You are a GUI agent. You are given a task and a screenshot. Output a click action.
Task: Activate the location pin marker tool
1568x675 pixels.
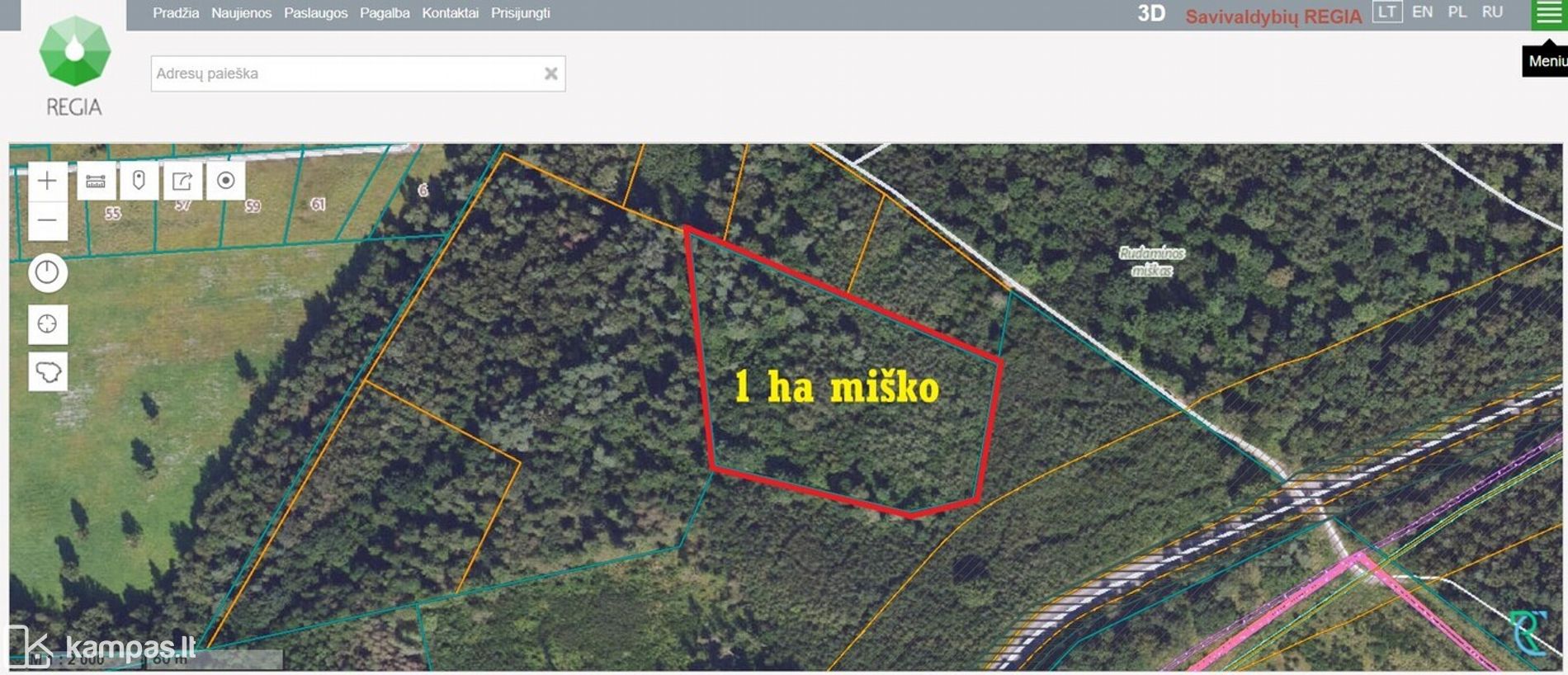coord(139,181)
